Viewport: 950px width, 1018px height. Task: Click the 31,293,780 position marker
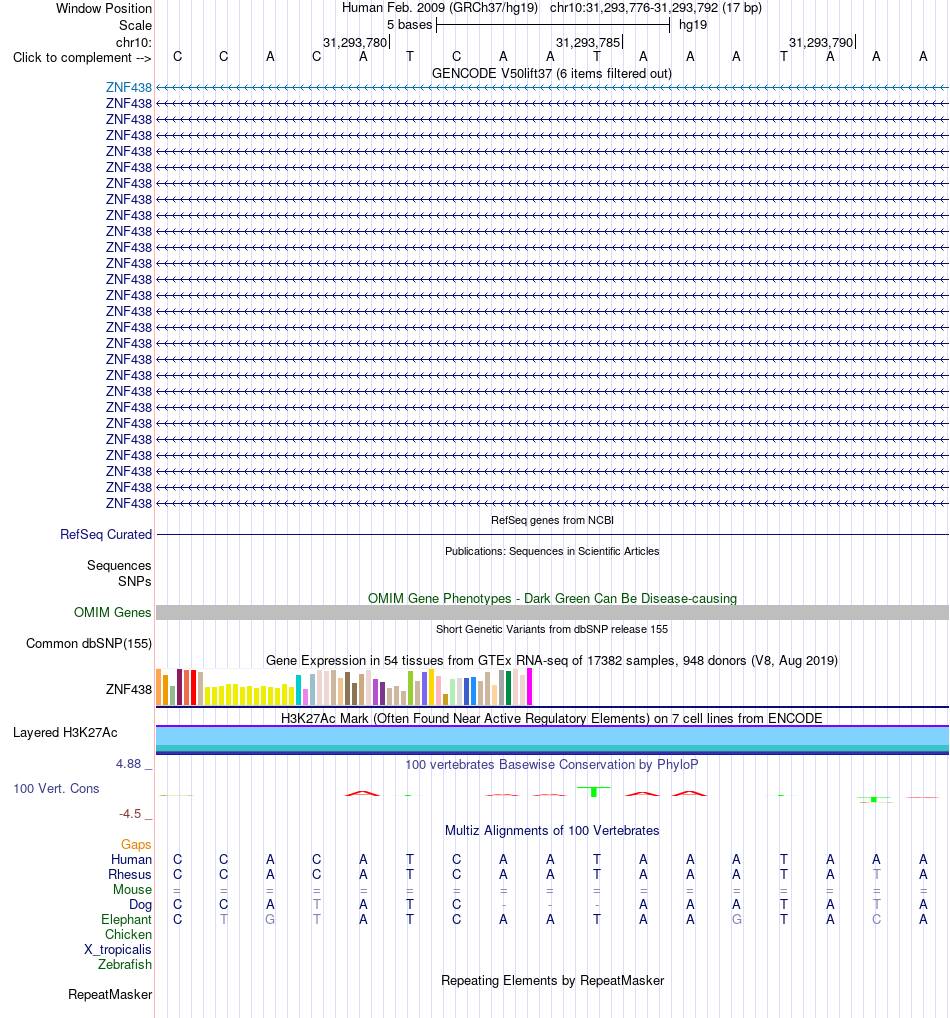[355, 43]
